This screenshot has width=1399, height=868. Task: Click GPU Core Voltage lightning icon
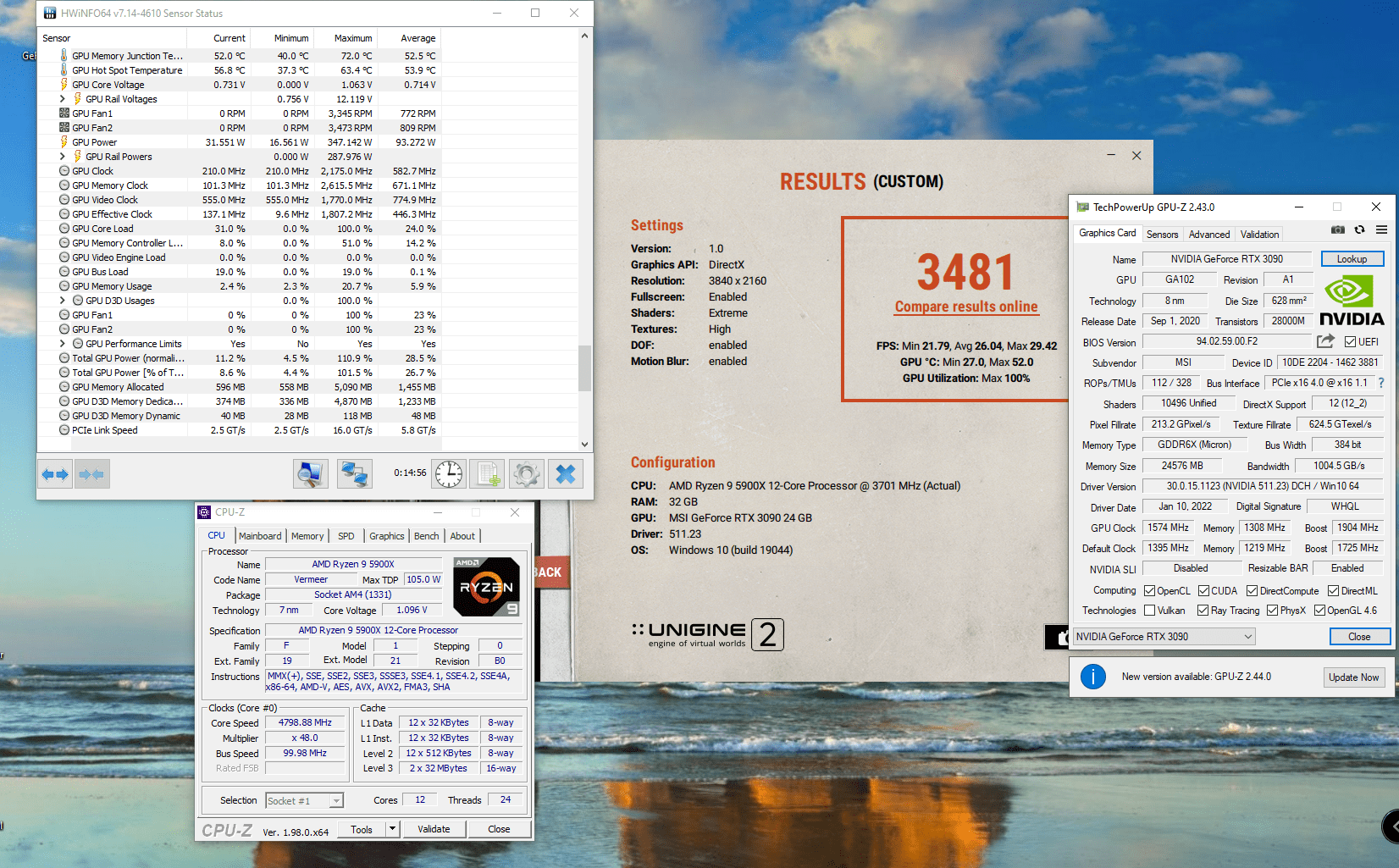[64, 85]
